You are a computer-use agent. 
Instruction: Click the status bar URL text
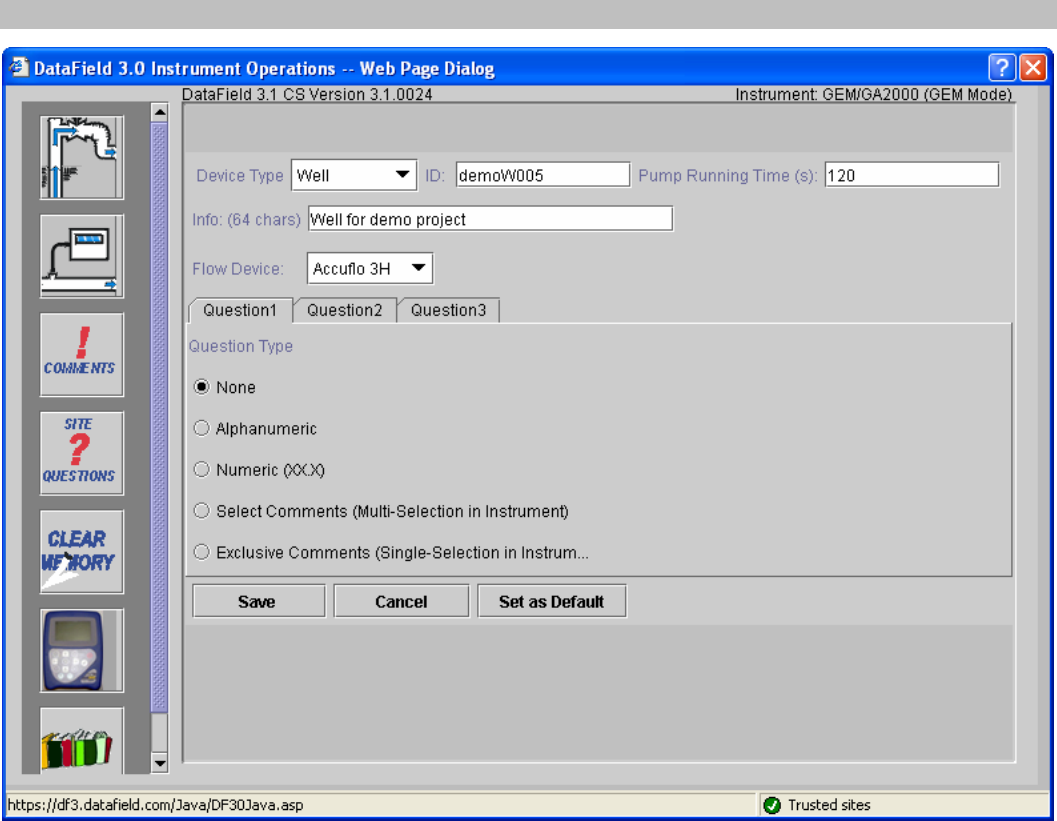click(155, 805)
